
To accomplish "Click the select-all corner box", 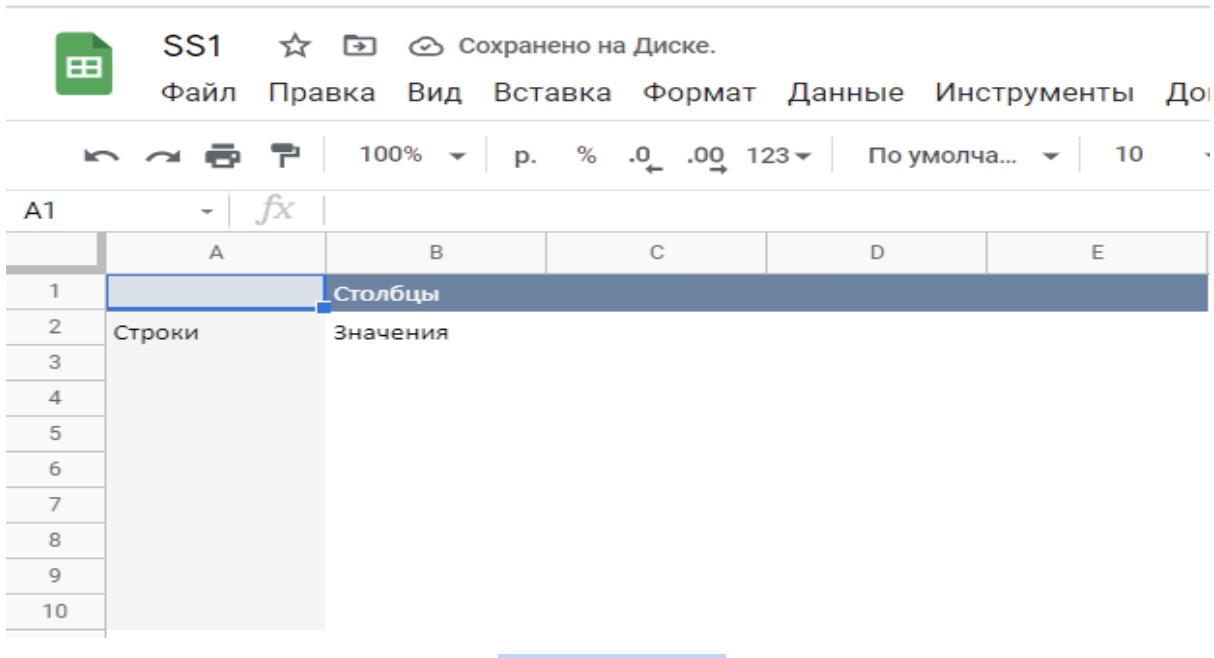I will point(55,254).
